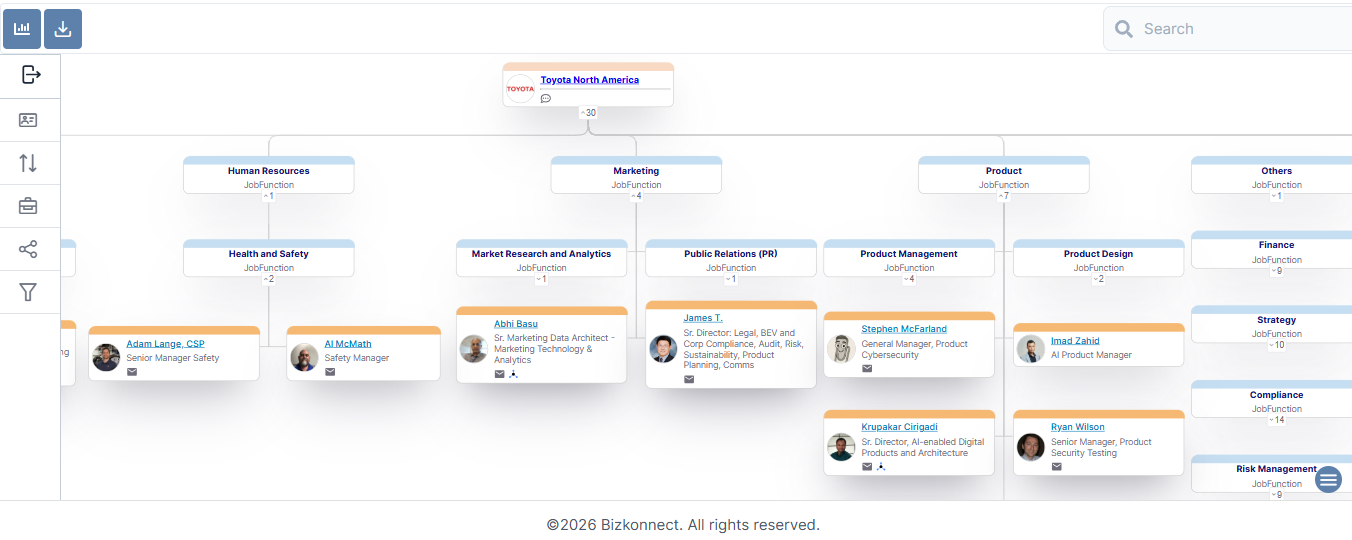
Task: Click the download chart icon
Action: click(63, 29)
